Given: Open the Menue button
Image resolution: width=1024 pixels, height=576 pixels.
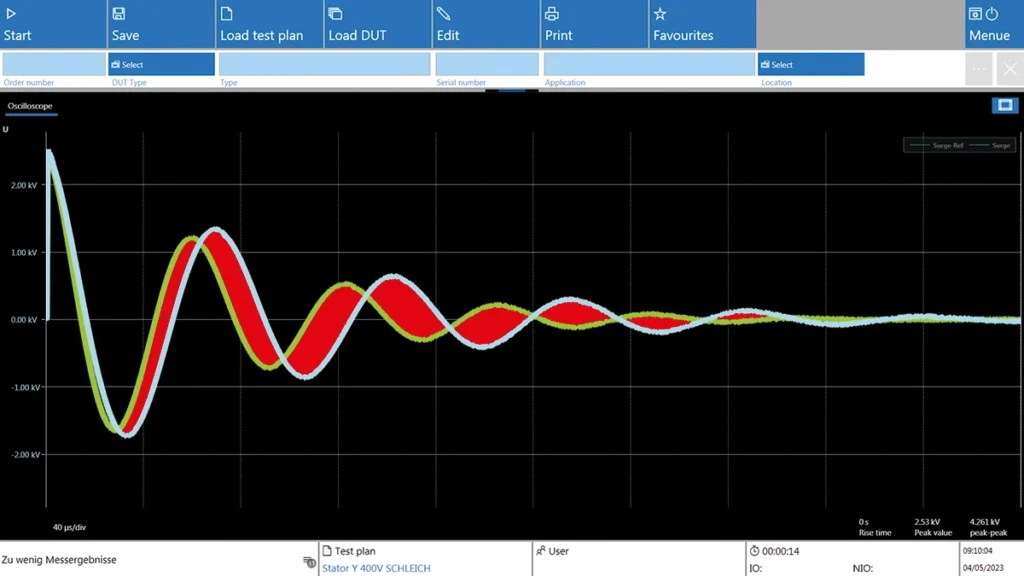Looking at the screenshot, I should [989, 24].
